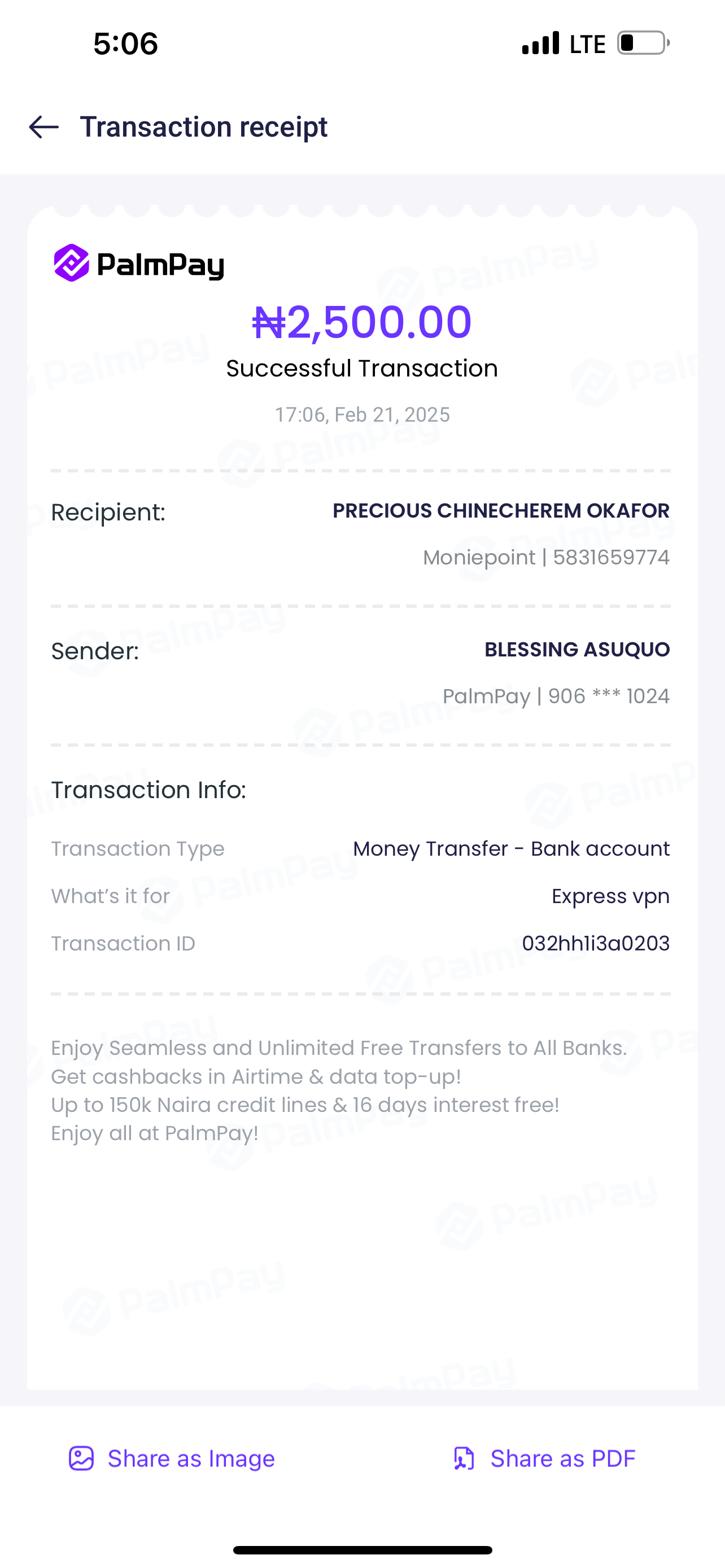Tap the home indicator bar at bottom
Image resolution: width=725 pixels, height=1568 pixels.
coord(362,1550)
